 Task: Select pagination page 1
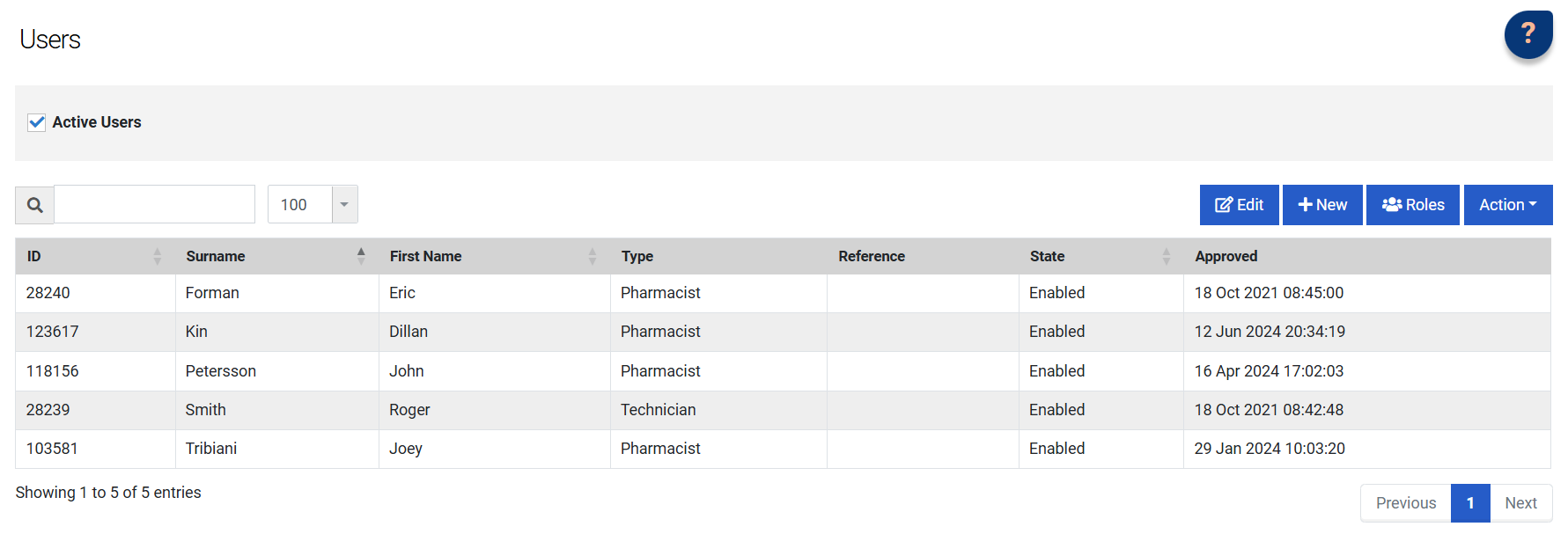[1470, 503]
